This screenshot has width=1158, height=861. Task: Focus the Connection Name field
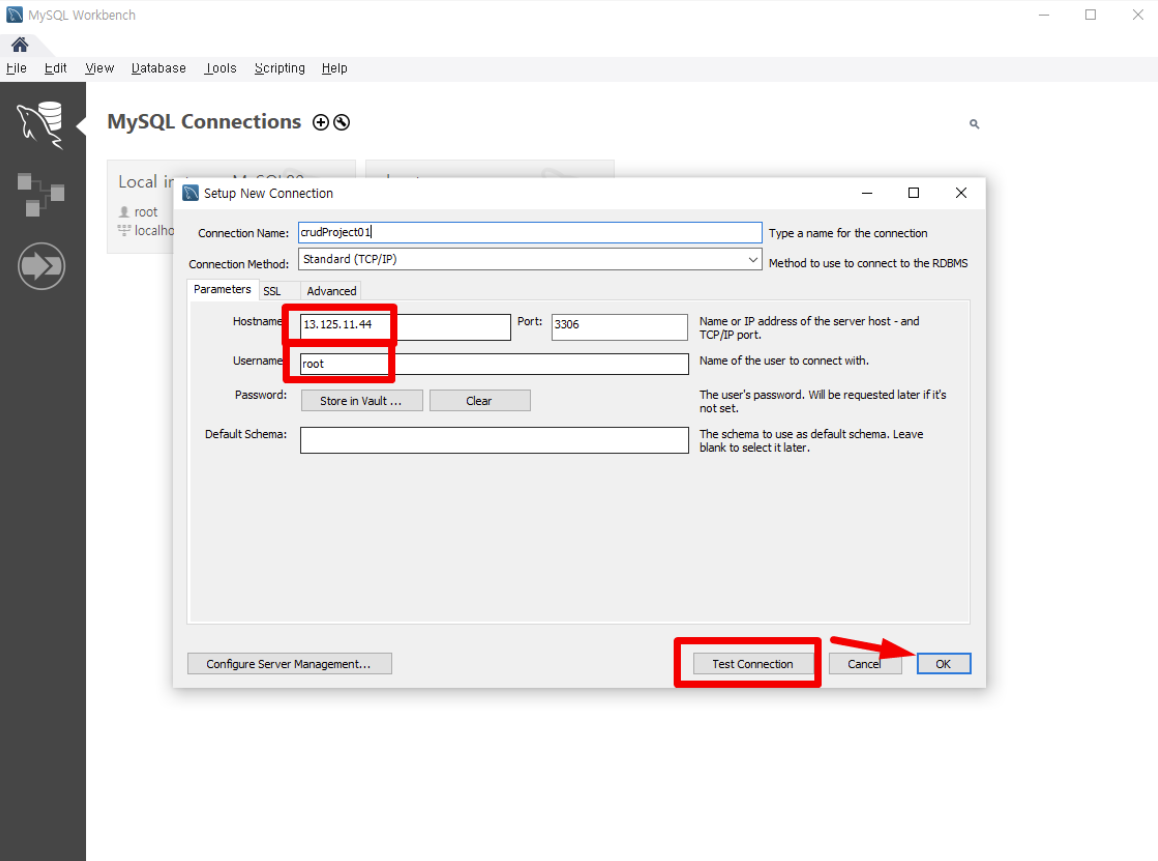[x=530, y=232]
